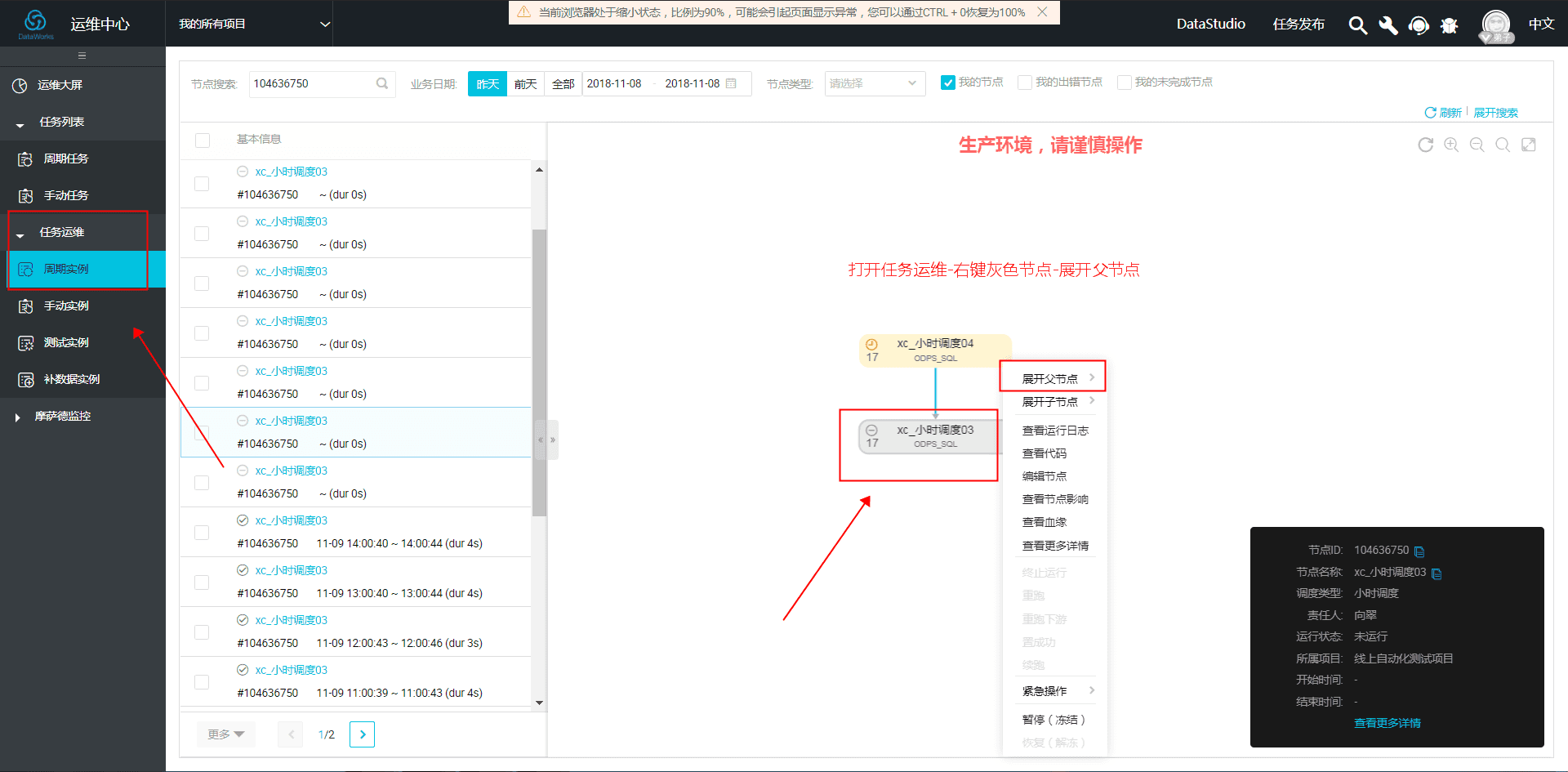1568x772 pixels.
Task: Check the select-all box beside 基本信息
Action: click(x=203, y=141)
